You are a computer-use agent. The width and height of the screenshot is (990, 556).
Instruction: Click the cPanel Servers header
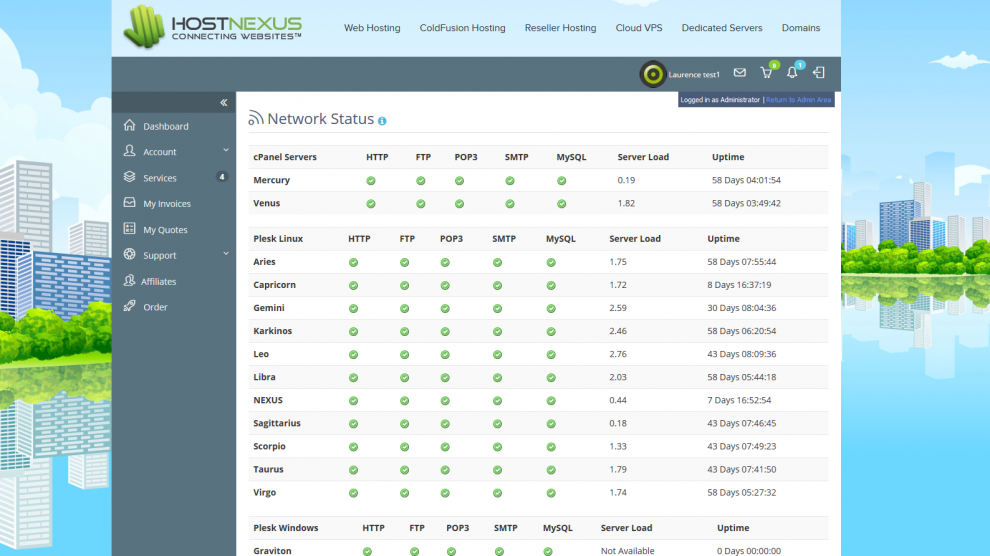(285, 157)
